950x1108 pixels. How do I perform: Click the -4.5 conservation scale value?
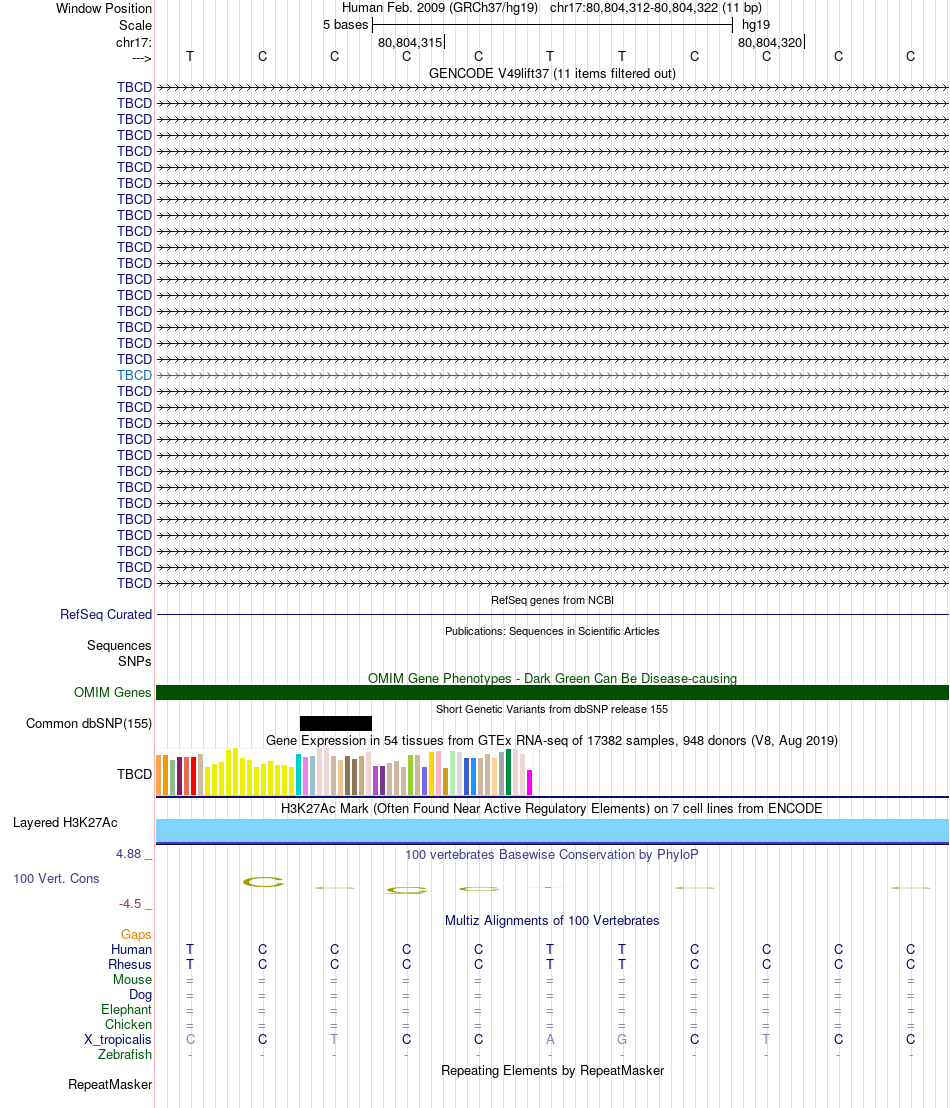130,904
